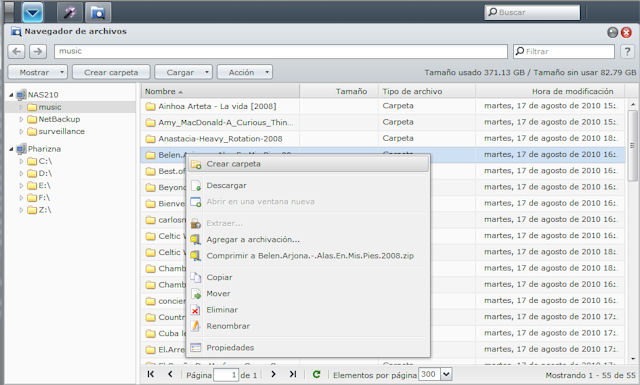The image size is (640, 385).
Task: Select the Z:\ drive folder
Action: [x=39, y=210]
